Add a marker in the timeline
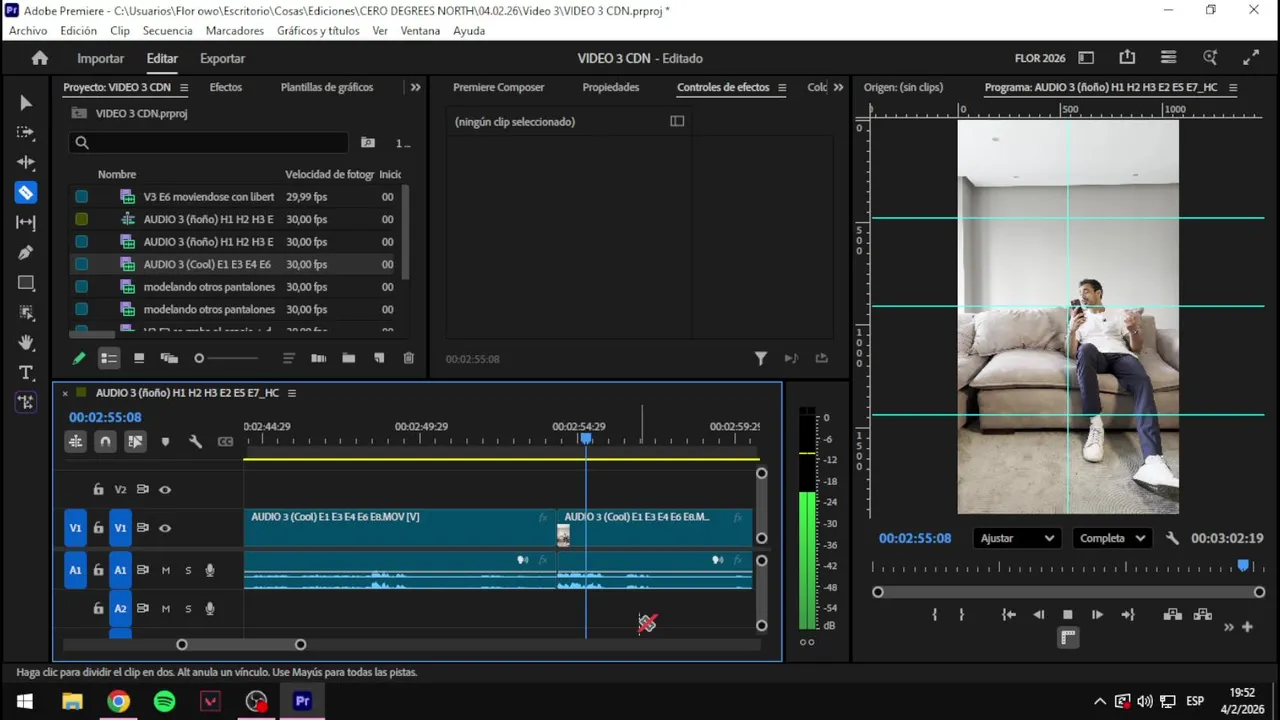This screenshot has width=1280, height=720. [x=165, y=441]
